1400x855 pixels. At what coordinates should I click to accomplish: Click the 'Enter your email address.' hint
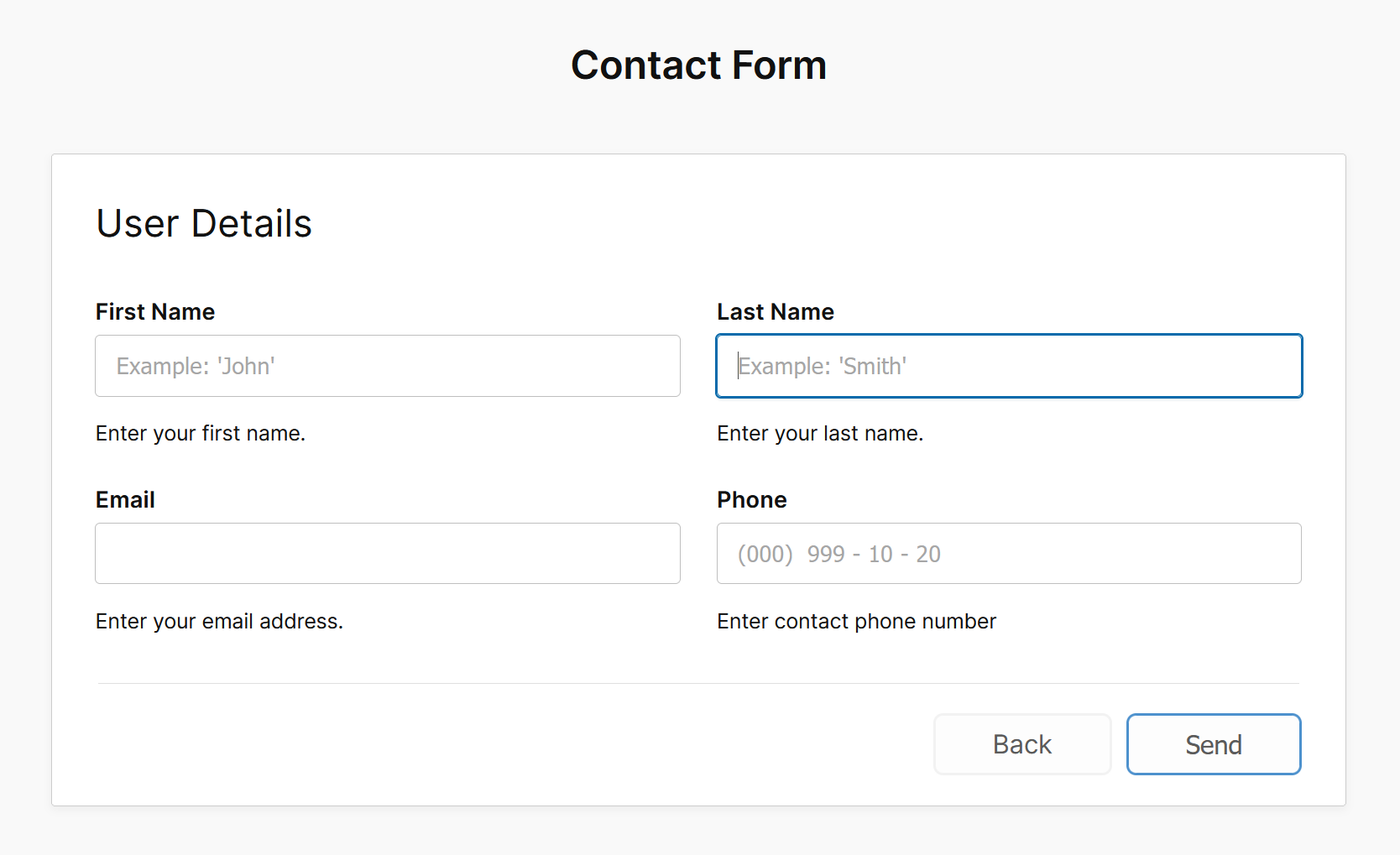point(219,622)
